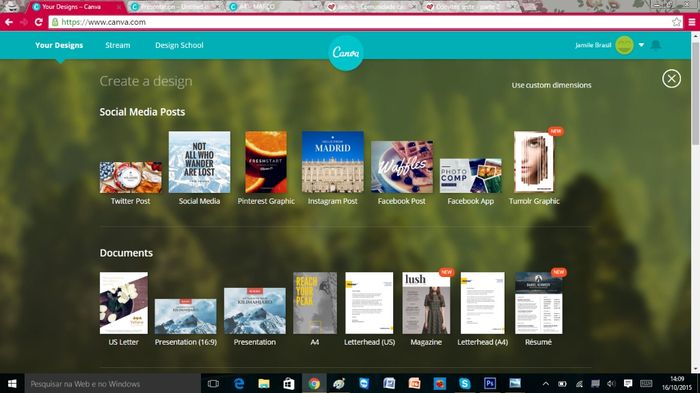Expand the account dropdown arrow
The width and height of the screenshot is (700, 393).
(642, 45)
